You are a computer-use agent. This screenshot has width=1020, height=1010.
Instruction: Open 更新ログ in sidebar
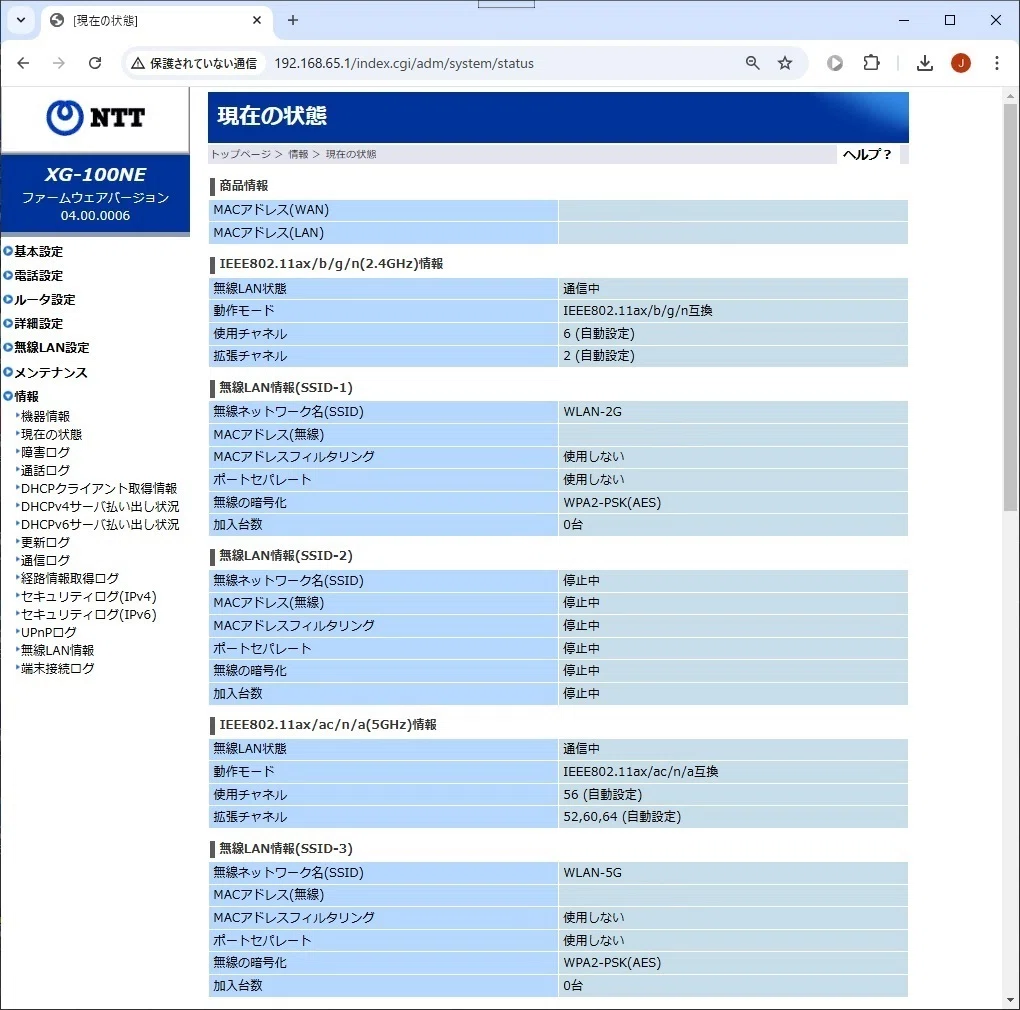(45, 542)
